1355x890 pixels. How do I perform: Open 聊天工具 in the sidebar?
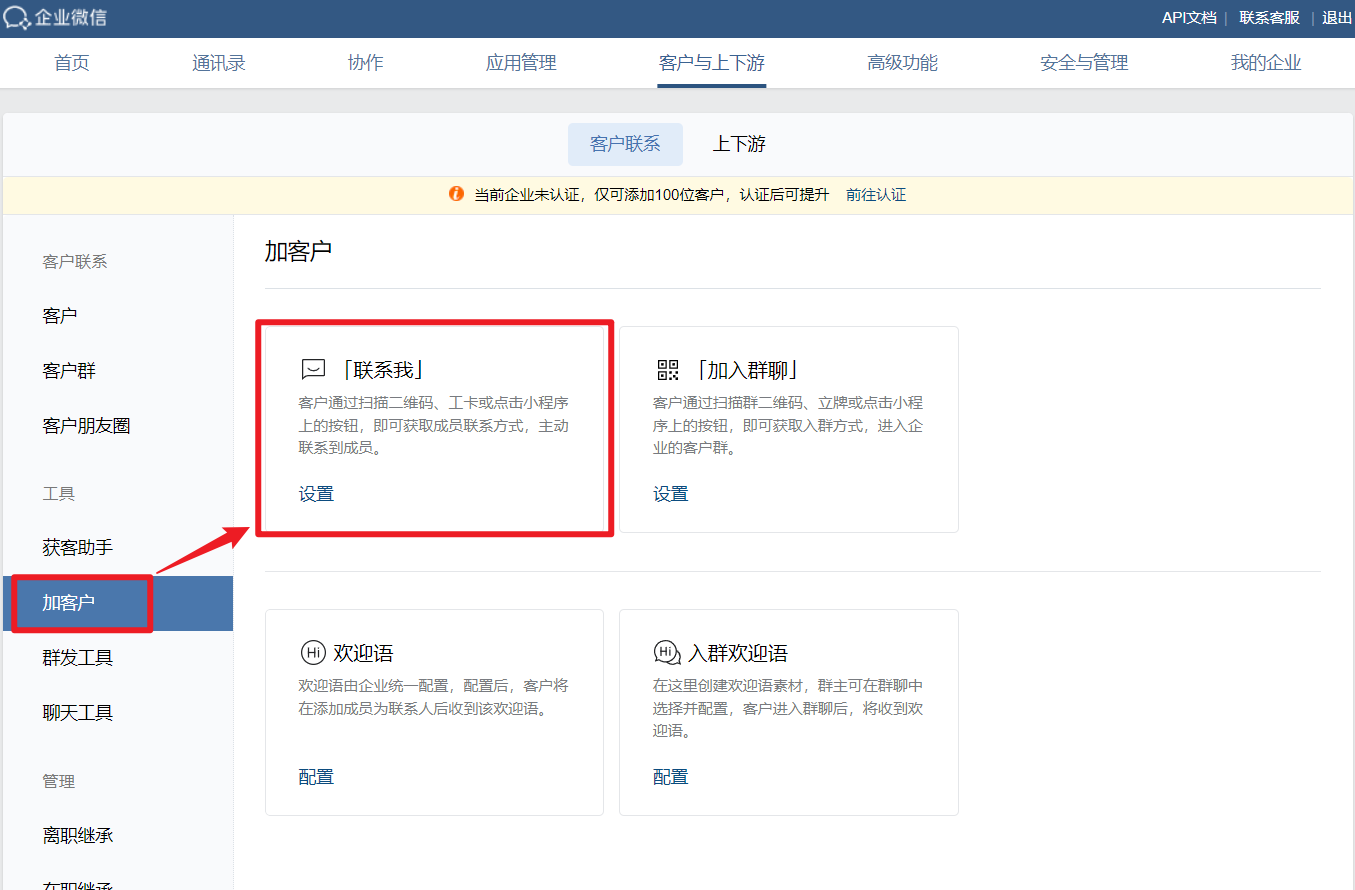point(118,713)
